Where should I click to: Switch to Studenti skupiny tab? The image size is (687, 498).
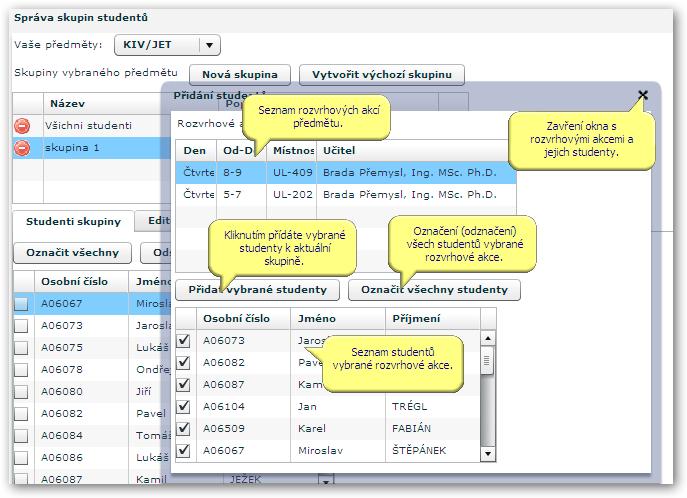pos(73,222)
